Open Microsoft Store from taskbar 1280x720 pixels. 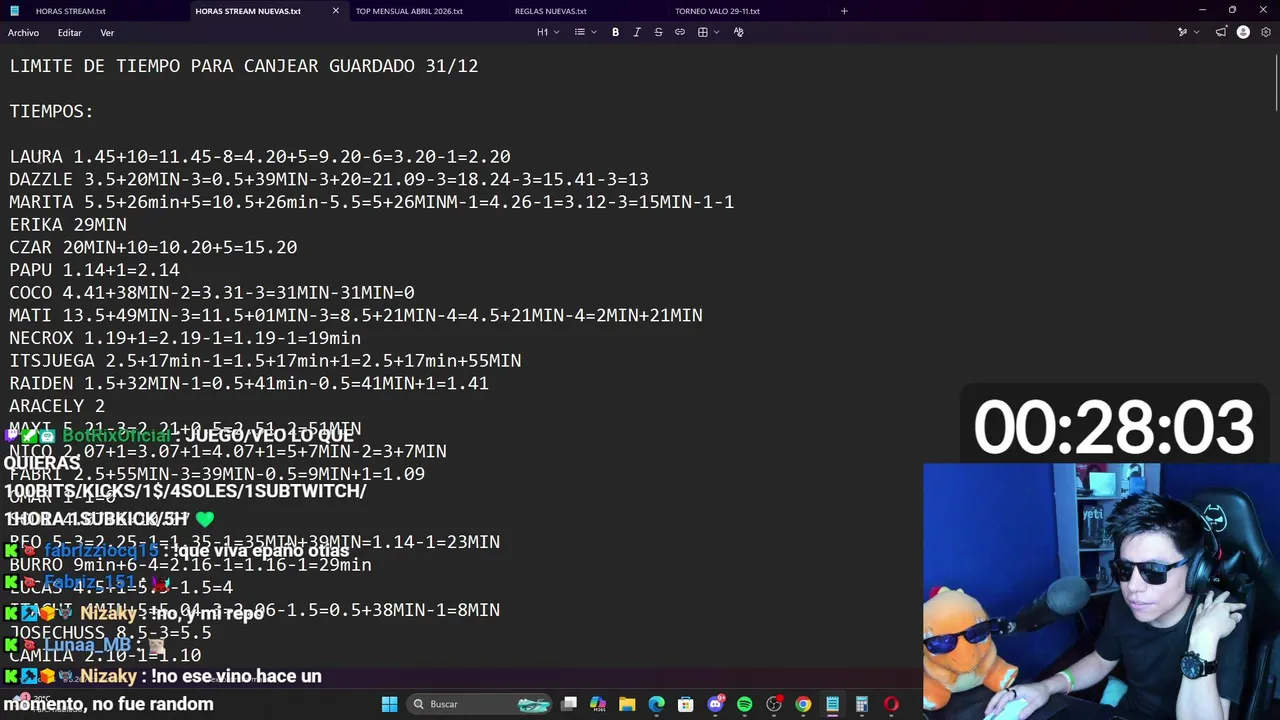686,704
